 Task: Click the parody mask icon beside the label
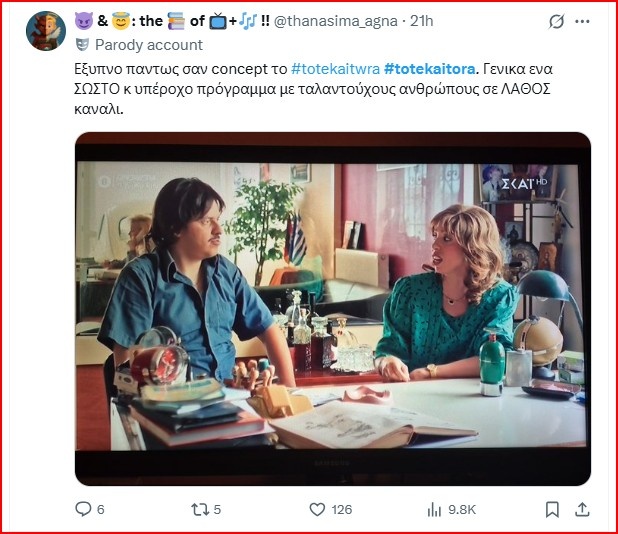(x=82, y=45)
